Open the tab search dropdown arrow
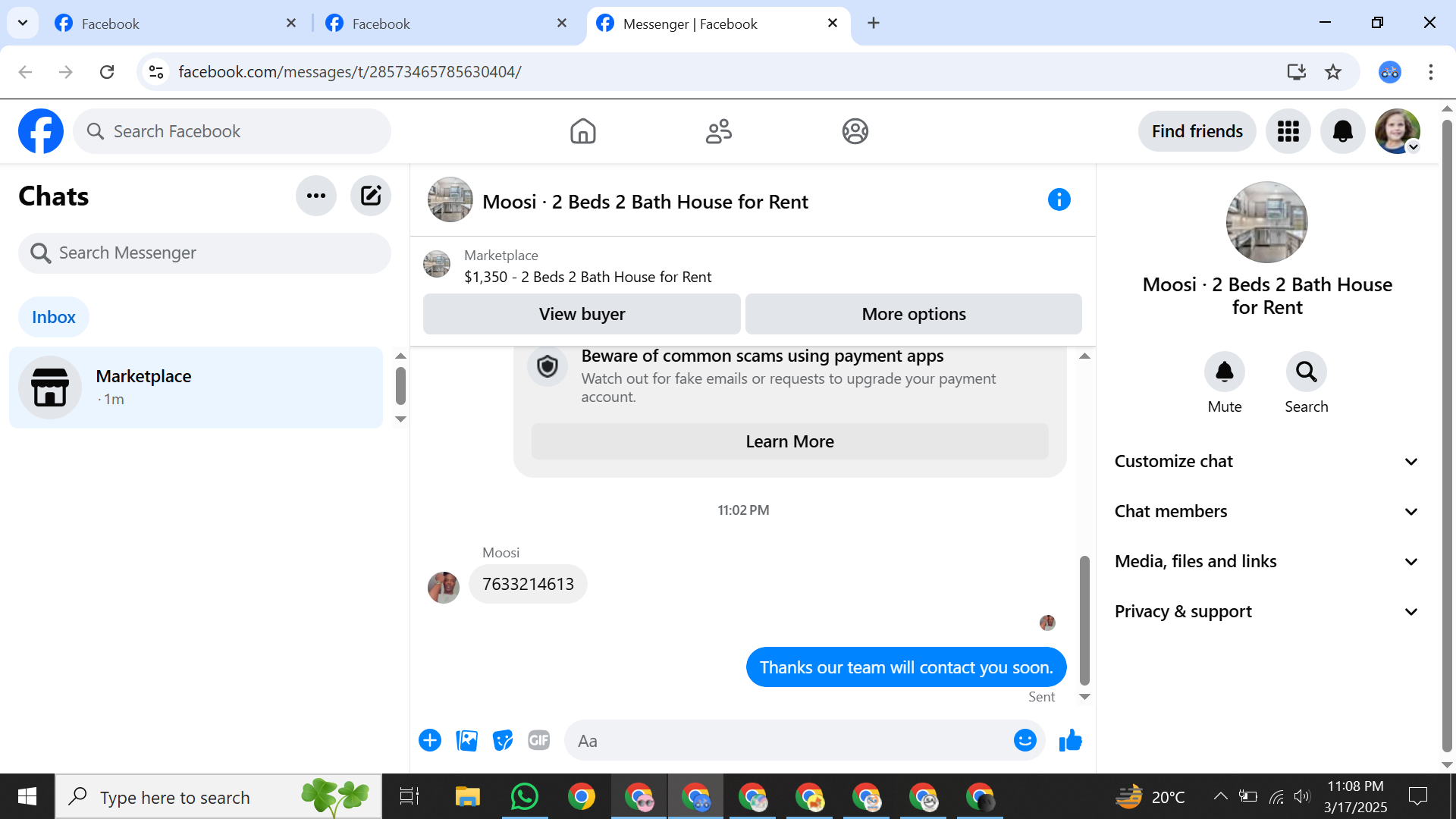 (23, 23)
